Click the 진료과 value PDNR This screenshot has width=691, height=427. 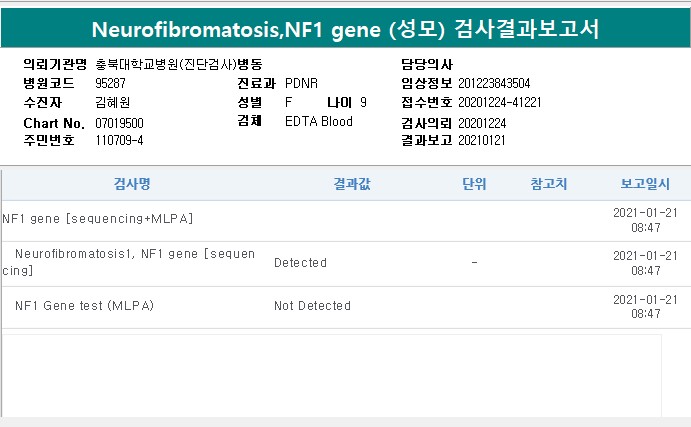(x=303, y=83)
